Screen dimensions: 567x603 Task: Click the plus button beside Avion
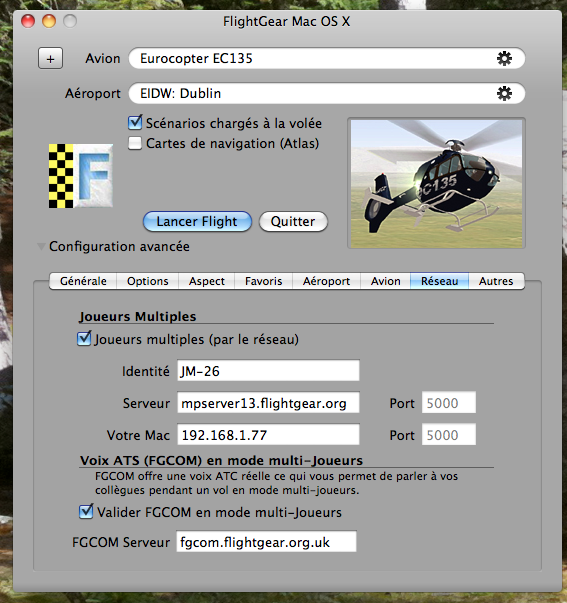(50, 58)
